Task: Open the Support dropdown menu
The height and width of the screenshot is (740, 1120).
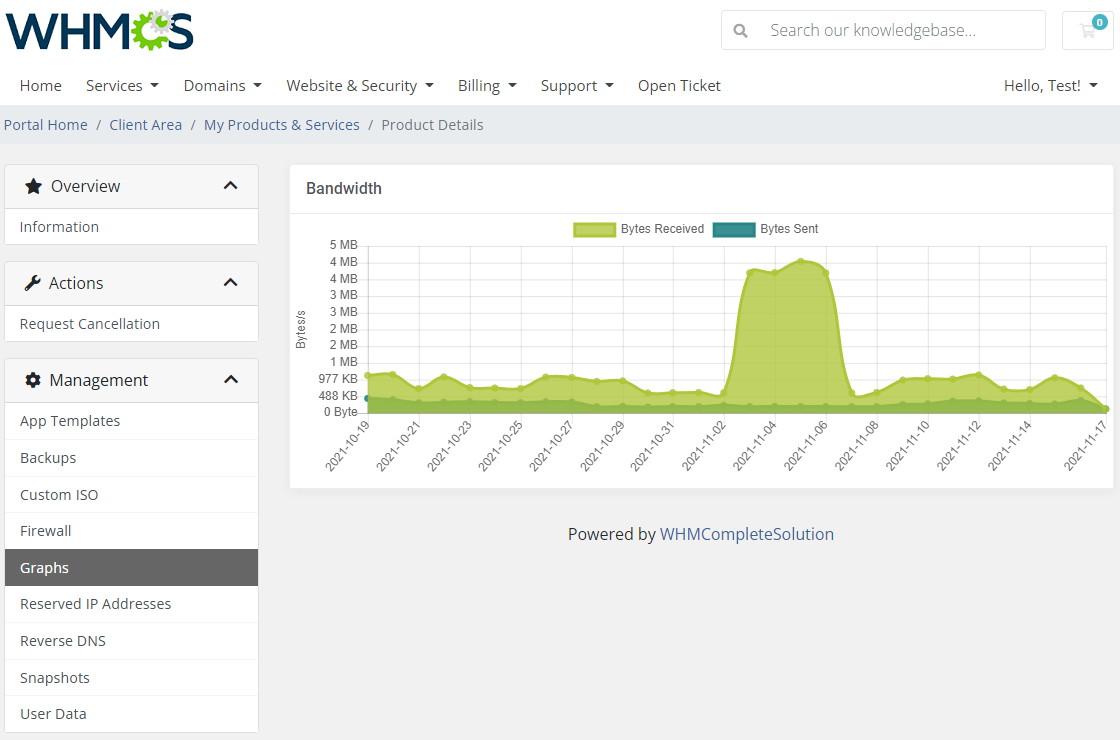Action: pos(577,86)
